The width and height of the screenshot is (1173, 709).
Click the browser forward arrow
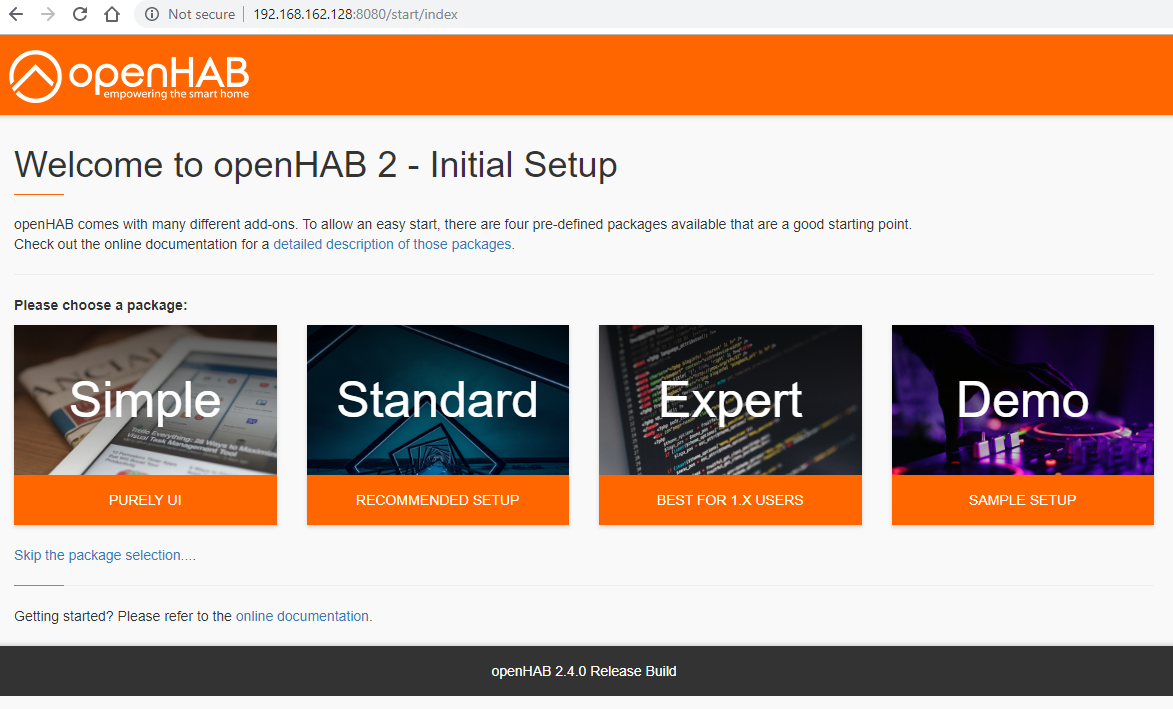pos(48,14)
